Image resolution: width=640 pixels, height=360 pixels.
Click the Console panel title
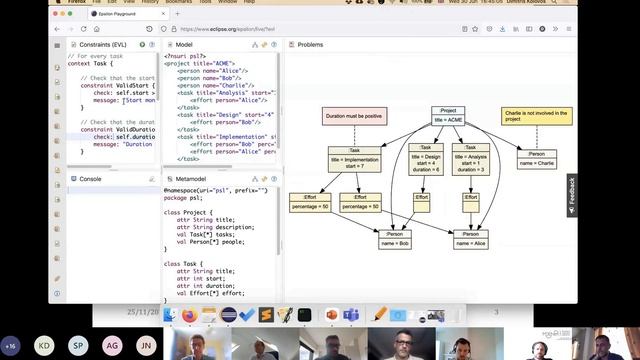pos(90,179)
